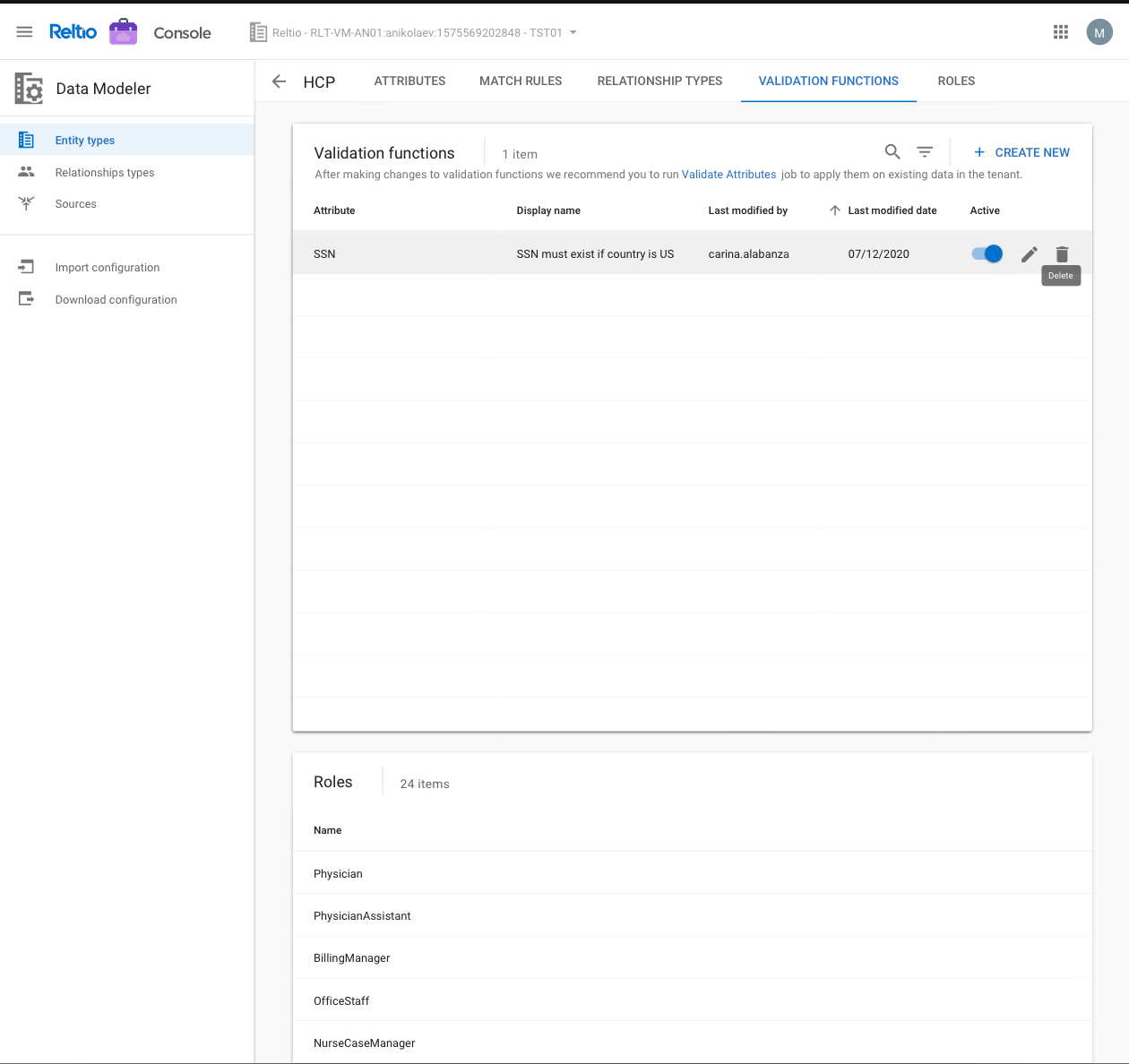Viewport: 1129px width, 1064px height.
Task: Select the Physician role row
Action: click(693, 873)
